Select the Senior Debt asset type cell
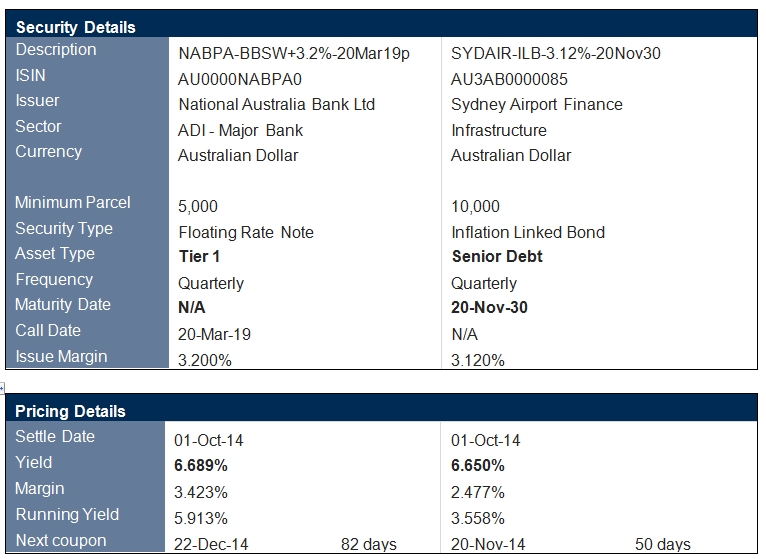The height and width of the screenshot is (559, 766). click(497, 257)
